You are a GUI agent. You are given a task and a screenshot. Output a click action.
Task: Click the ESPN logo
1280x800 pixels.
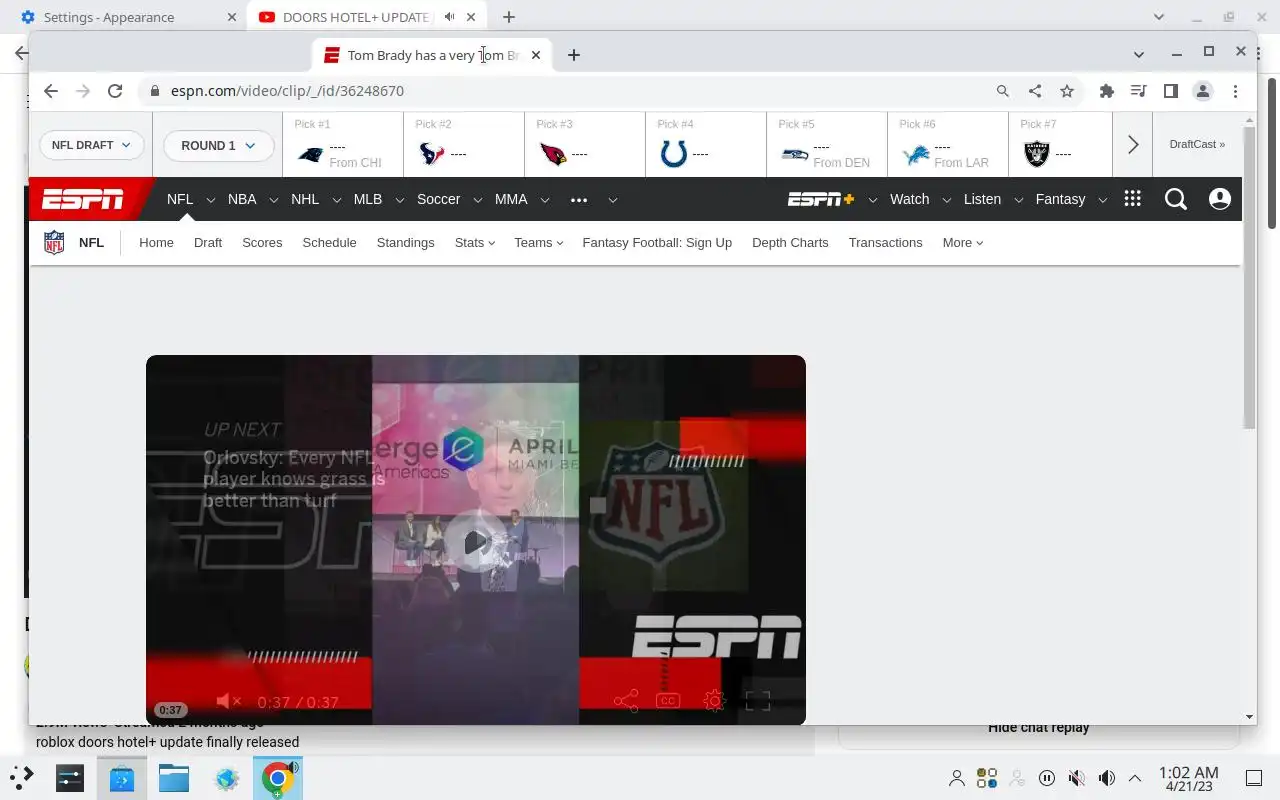click(x=83, y=199)
